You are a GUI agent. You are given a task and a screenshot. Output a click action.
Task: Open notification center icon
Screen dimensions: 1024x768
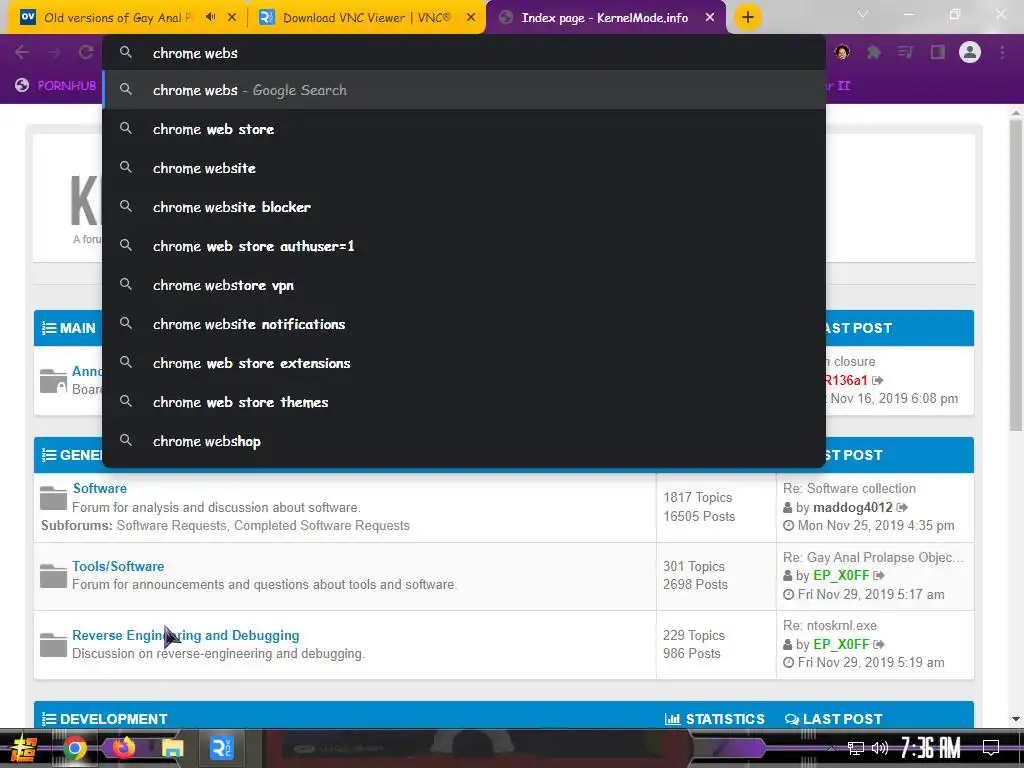click(x=991, y=748)
